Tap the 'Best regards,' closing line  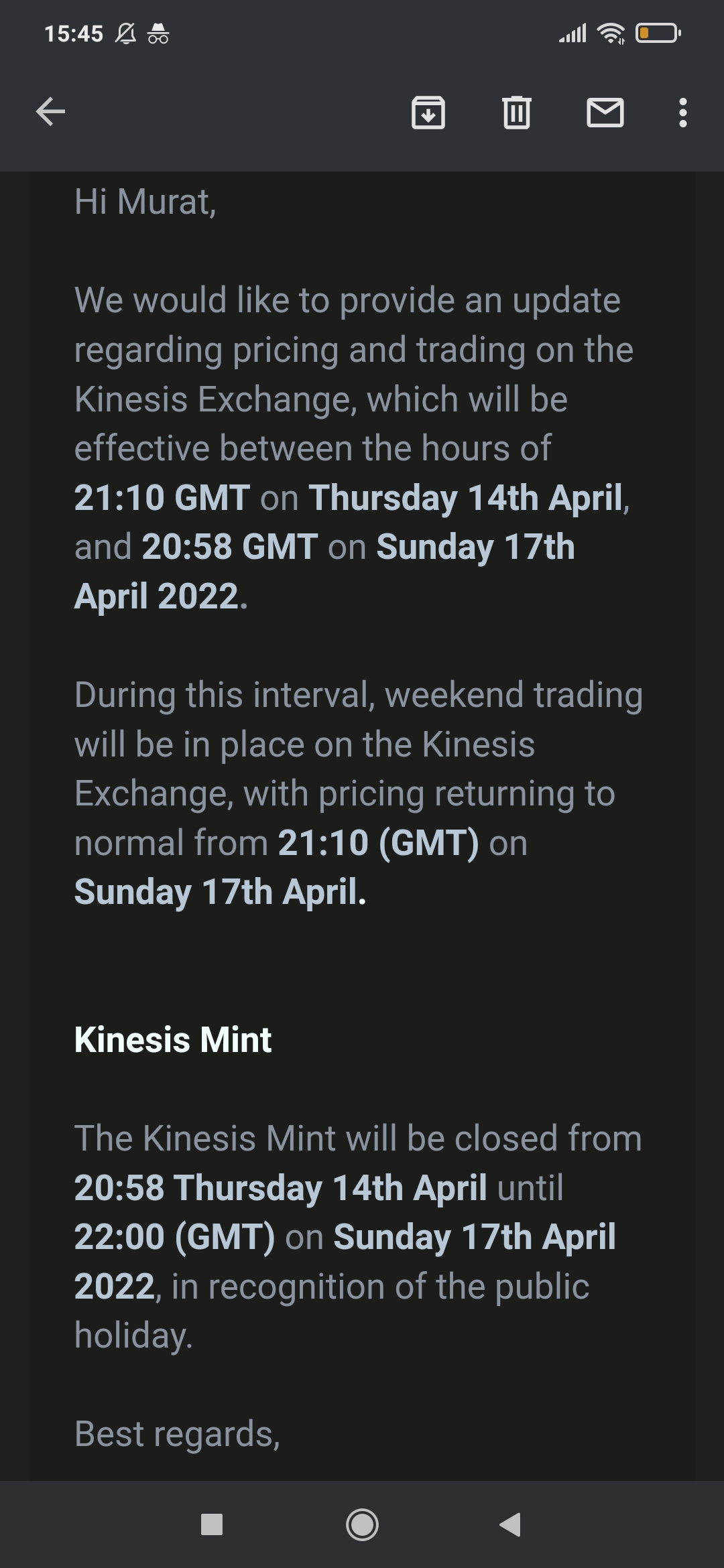pos(177,1435)
